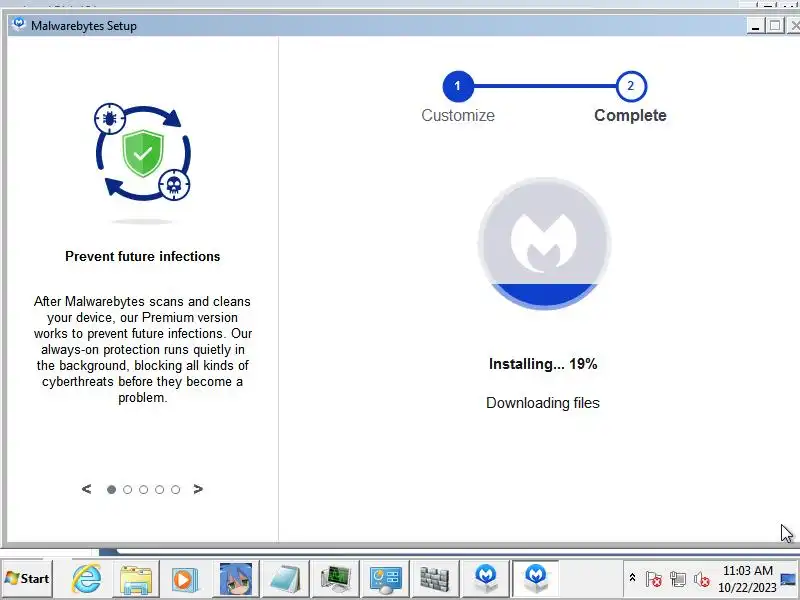Switch to the first Malwarebytes taskbar item

[485, 579]
